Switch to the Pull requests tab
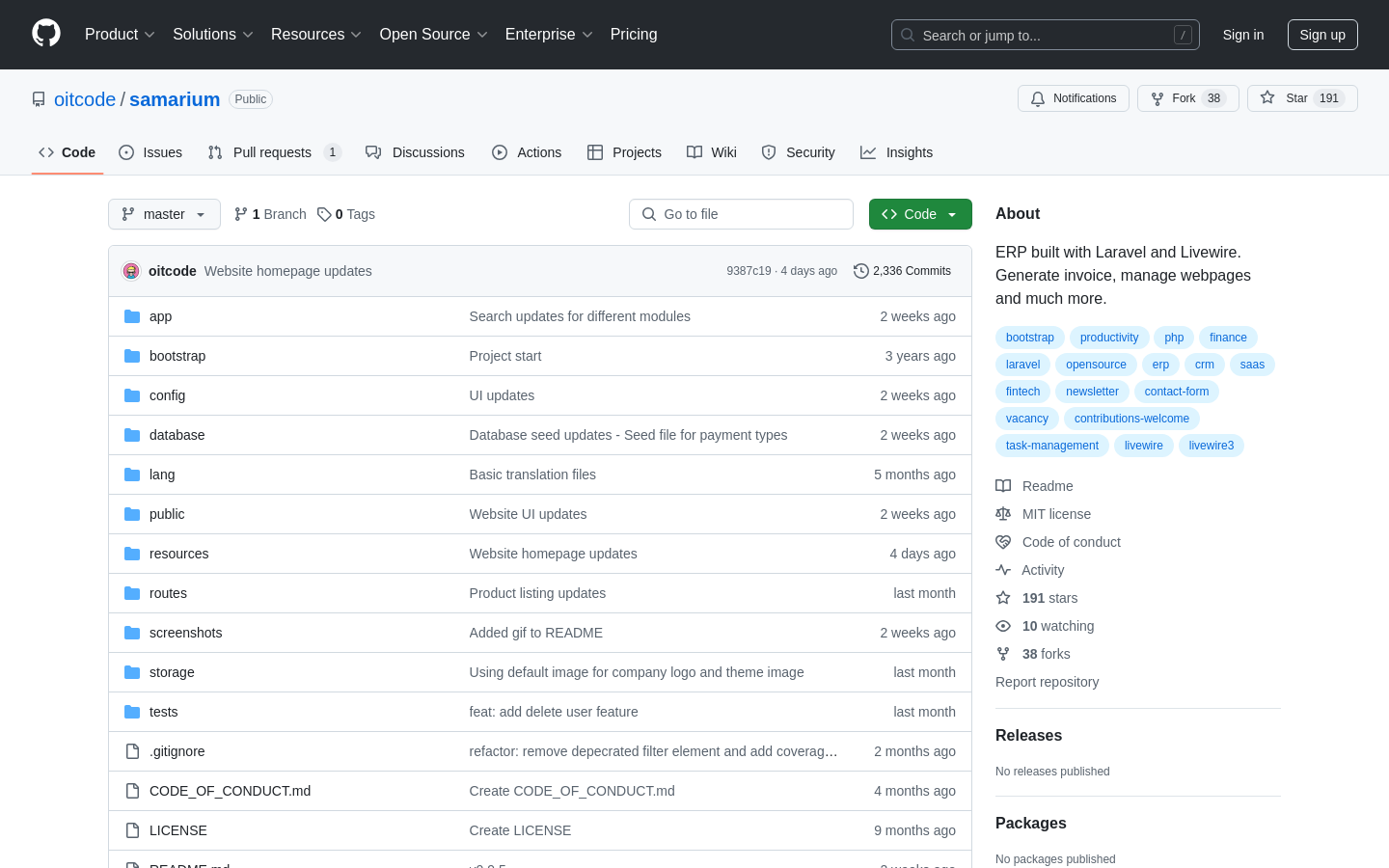 click(x=274, y=152)
